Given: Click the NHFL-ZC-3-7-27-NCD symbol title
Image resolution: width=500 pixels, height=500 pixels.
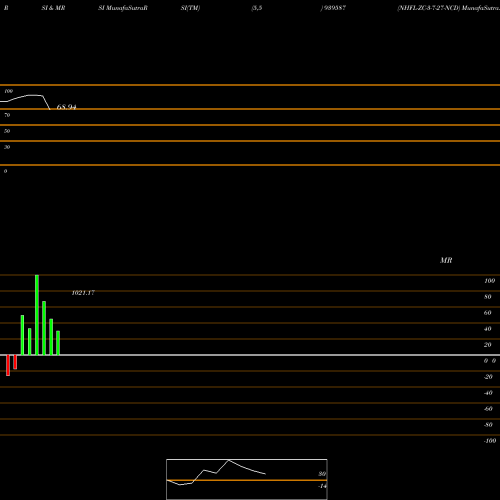Looking at the screenshot, I should coord(429,8).
